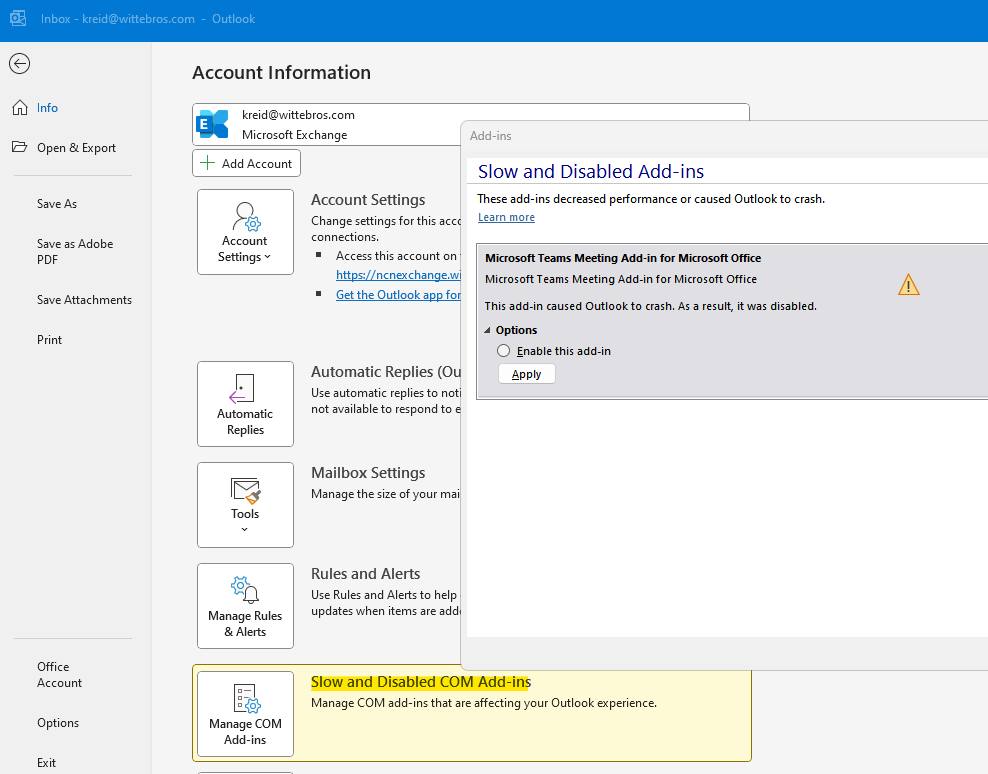Click the kreid@wittebros.com account text
988x774 pixels.
(x=298, y=115)
